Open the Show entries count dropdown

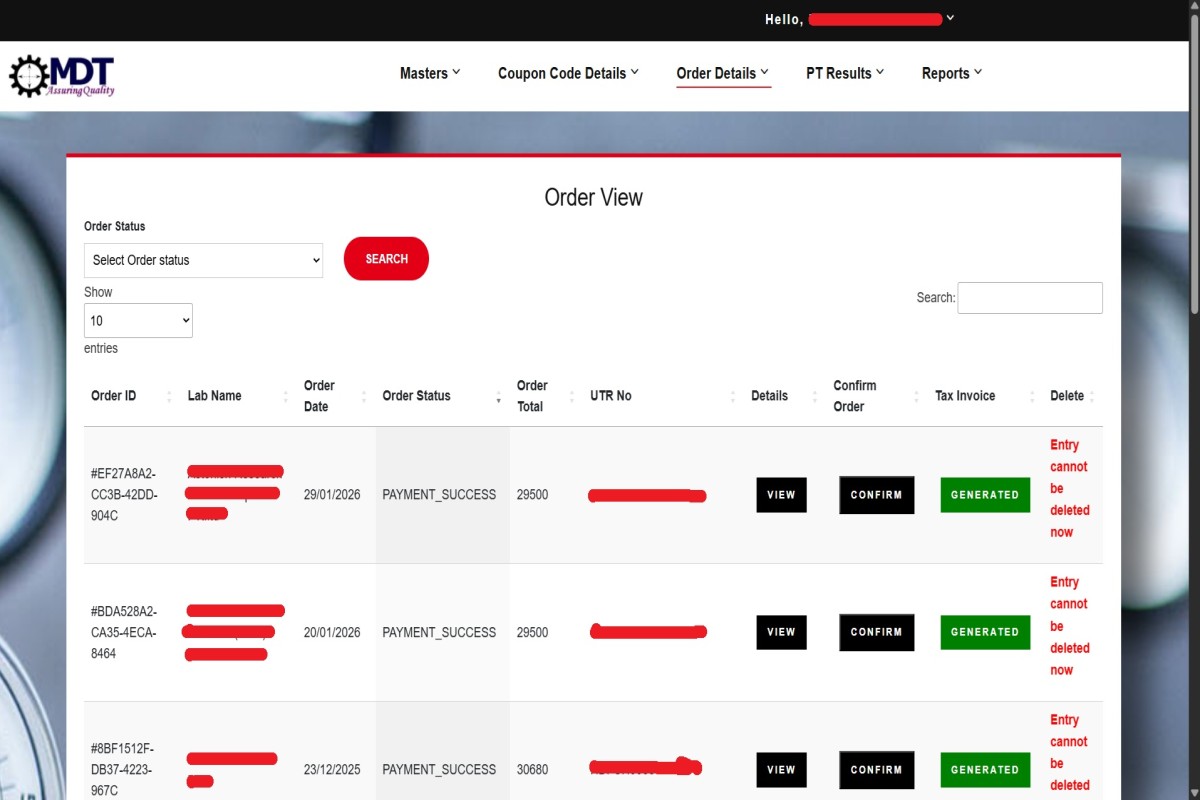[x=138, y=321]
